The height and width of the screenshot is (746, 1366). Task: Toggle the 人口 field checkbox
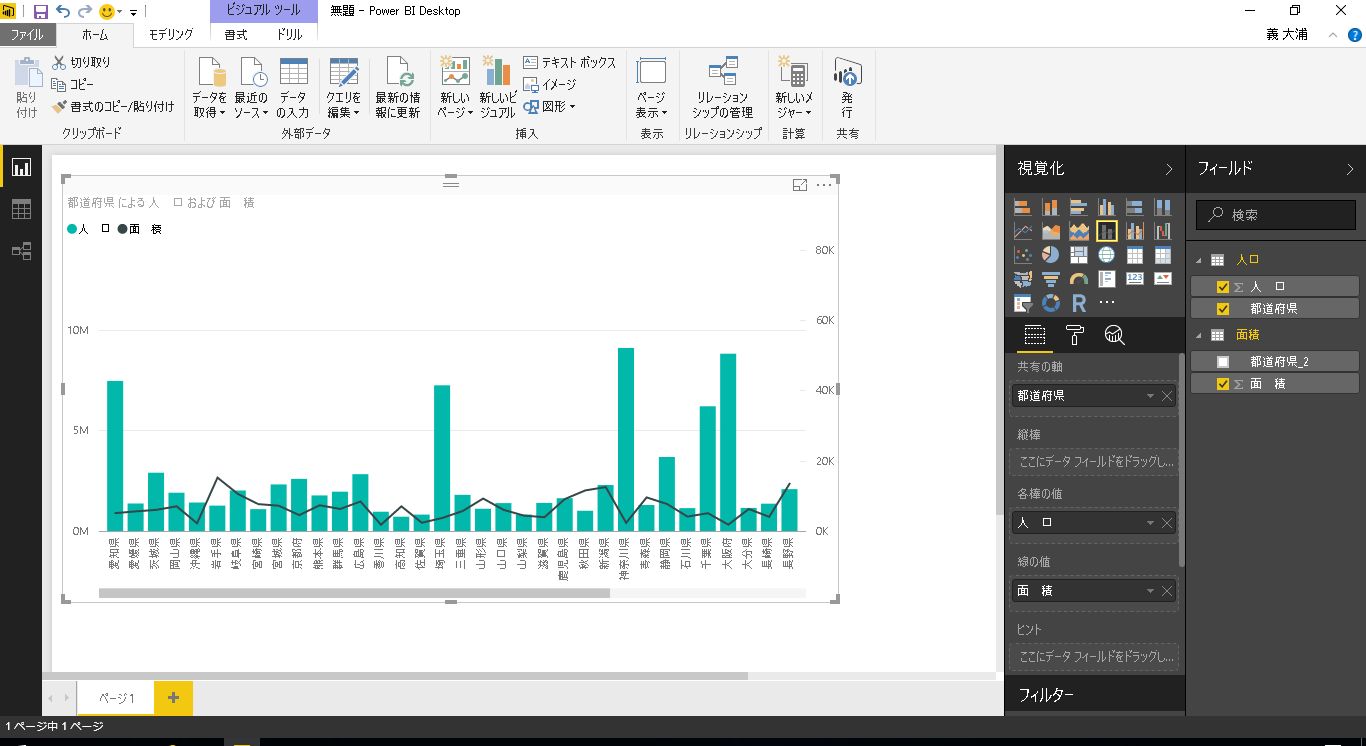click(1222, 287)
